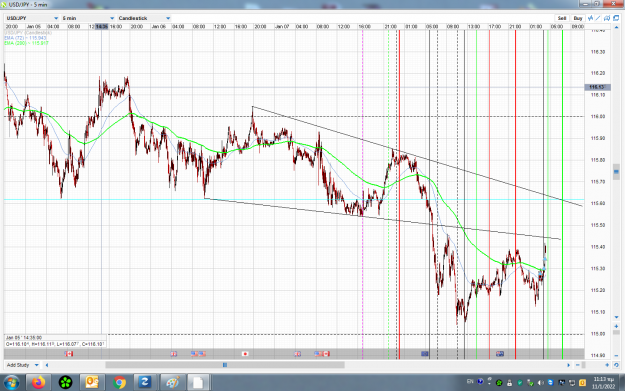
Task: Click the vertical price scrollbar thumb
Action: [x=616, y=172]
